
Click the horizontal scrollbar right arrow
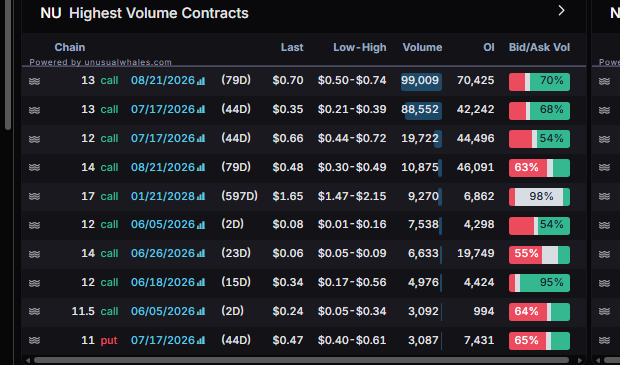point(580,360)
